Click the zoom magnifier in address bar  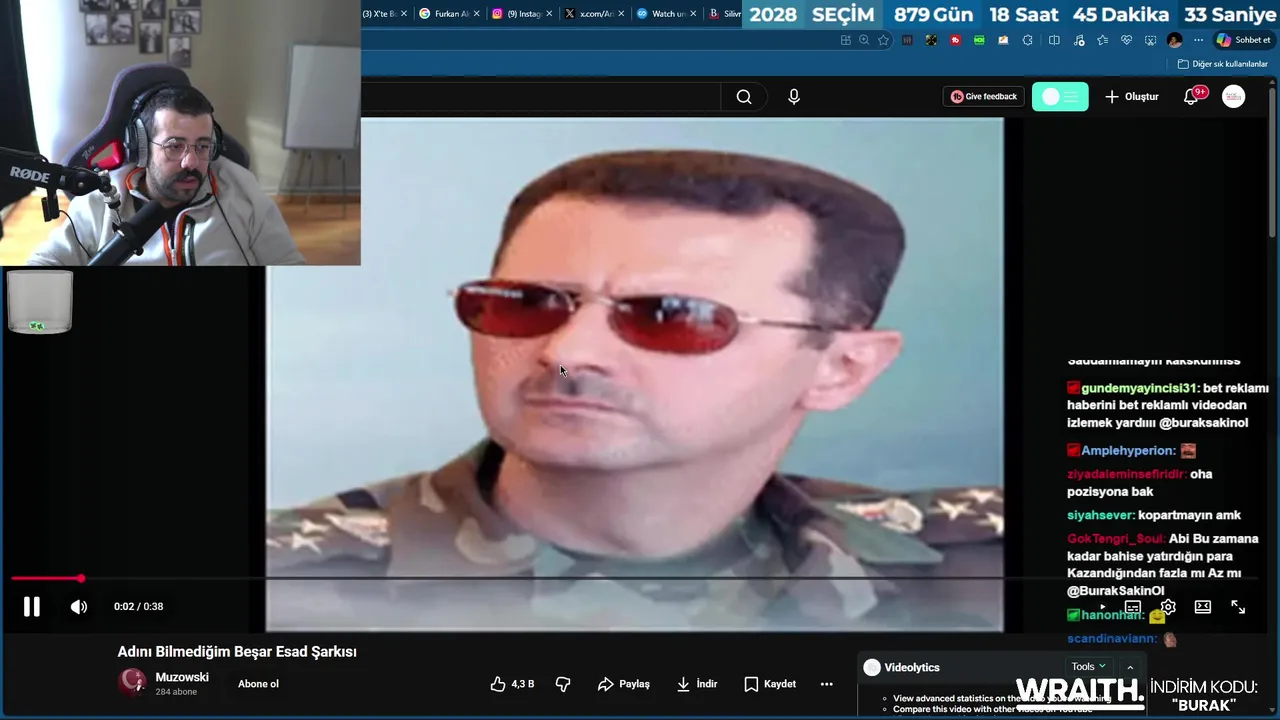[x=864, y=40]
